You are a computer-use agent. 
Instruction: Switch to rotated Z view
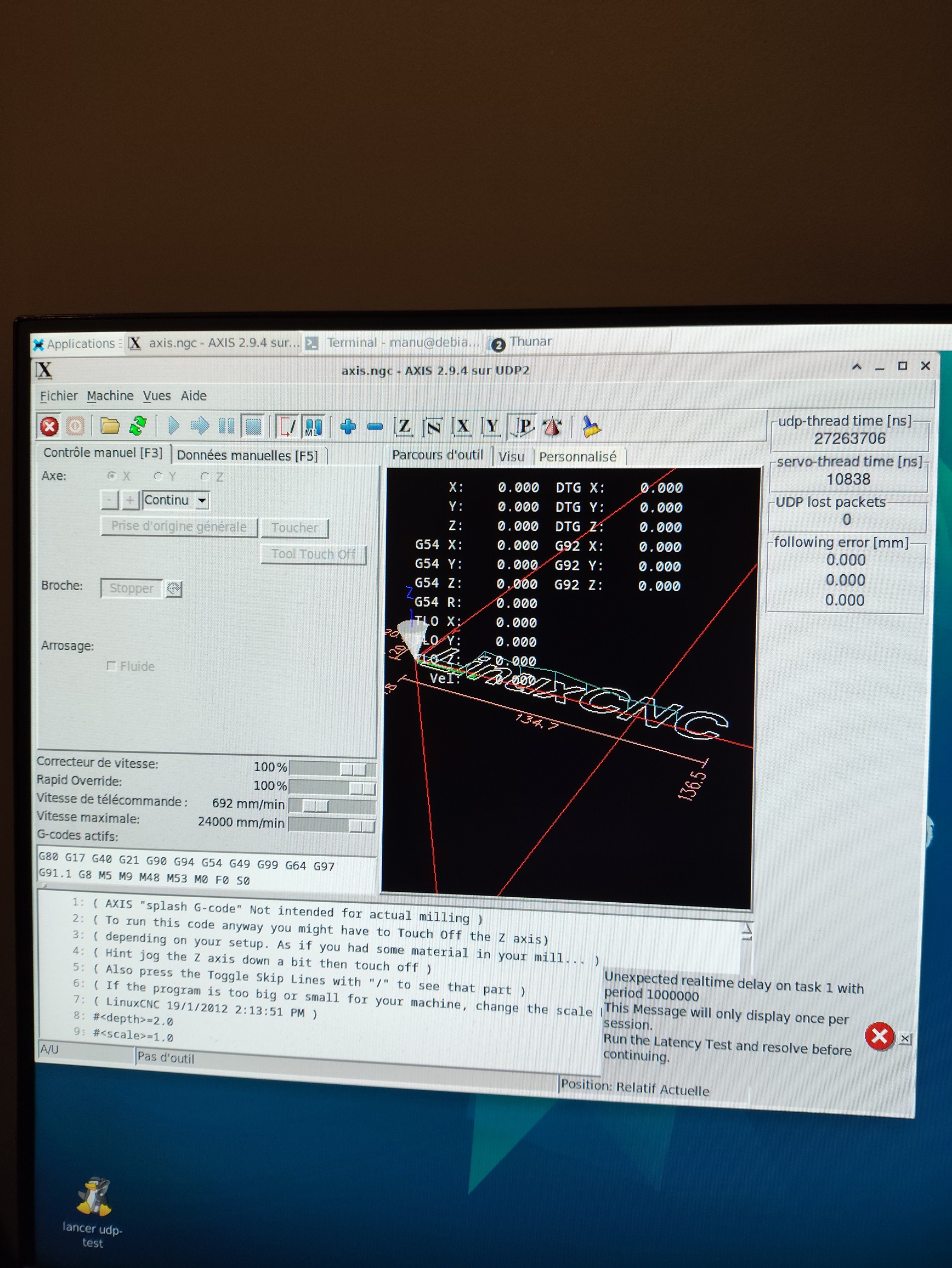(433, 427)
